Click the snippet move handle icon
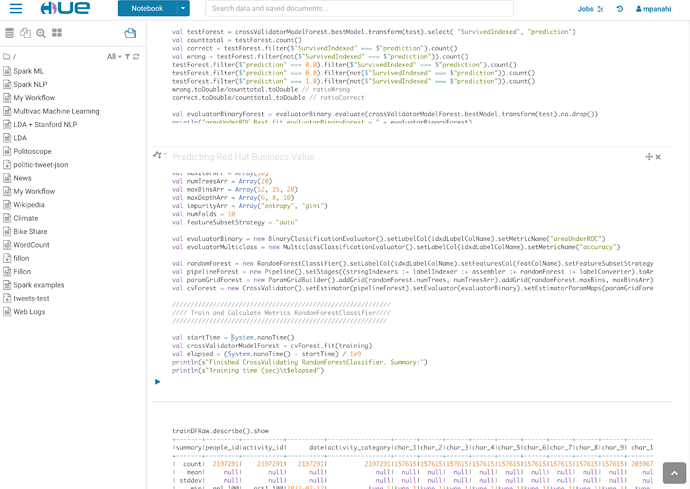The image size is (690, 489). pos(649,157)
